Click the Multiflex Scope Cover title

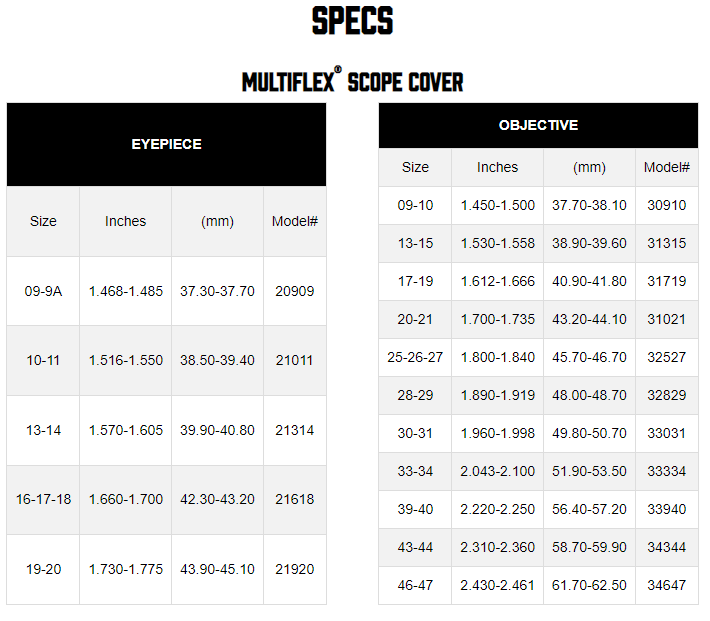click(x=353, y=80)
